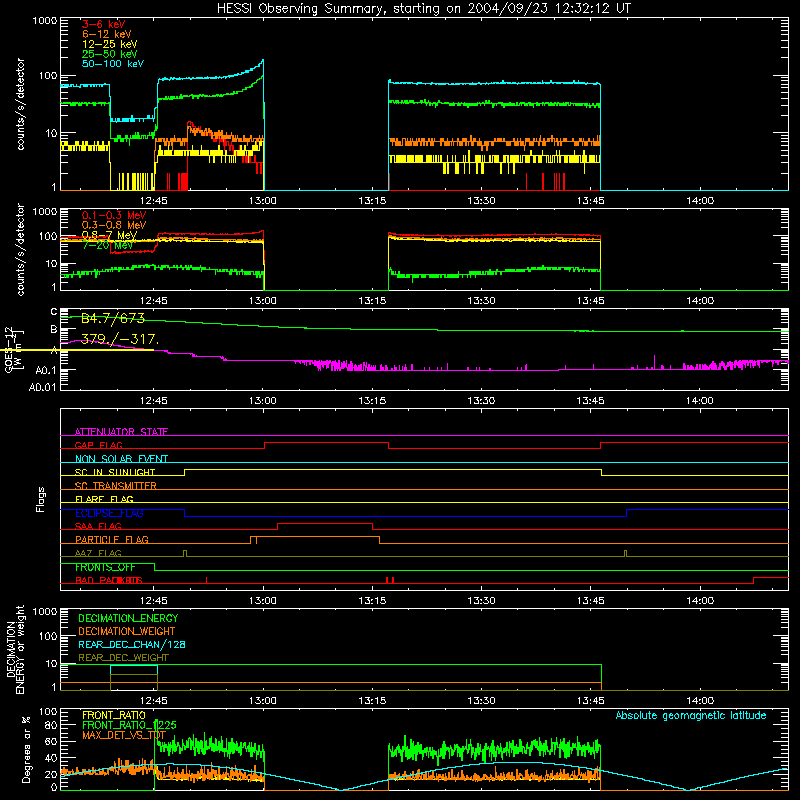Click 13:30 tick label under the MeV panel
The height and width of the screenshot is (800, 800).
481,301
